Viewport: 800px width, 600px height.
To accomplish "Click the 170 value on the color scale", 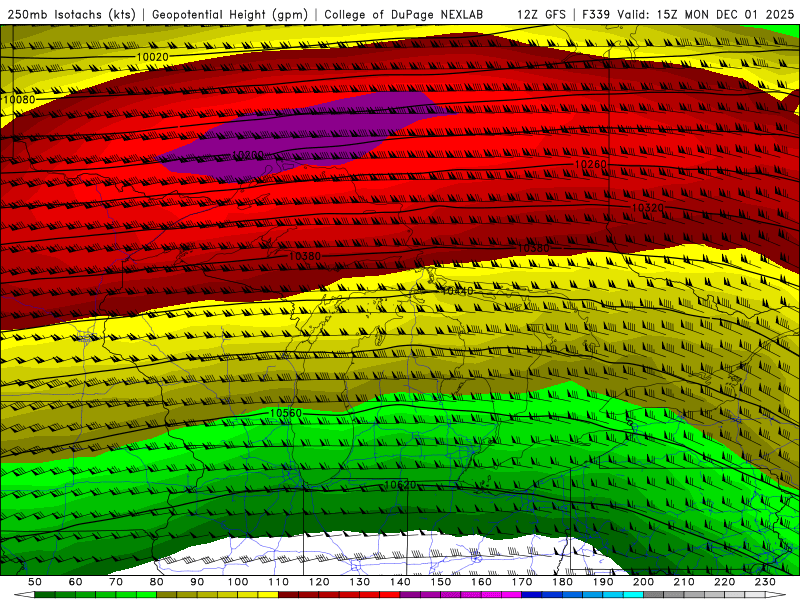I will [522, 582].
